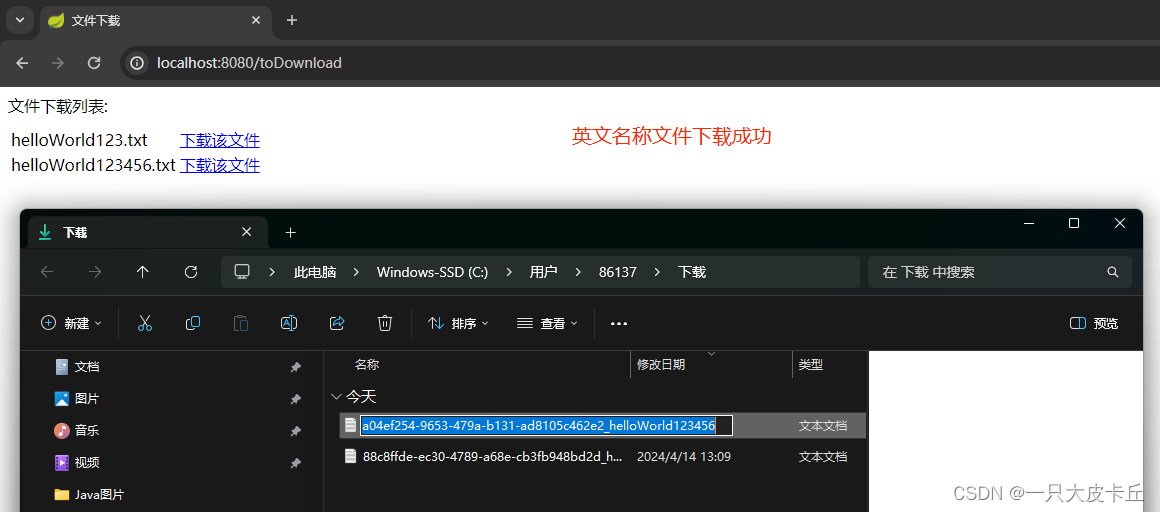The height and width of the screenshot is (512, 1160).
Task: Select the 文件下载 browser tab
Action: click(x=155, y=20)
